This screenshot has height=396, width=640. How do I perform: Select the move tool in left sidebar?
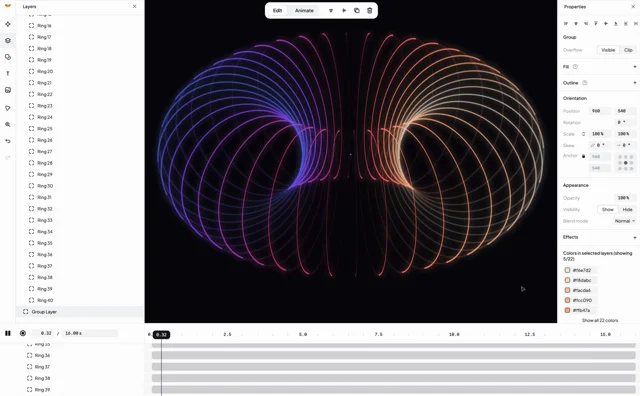(x=8, y=24)
